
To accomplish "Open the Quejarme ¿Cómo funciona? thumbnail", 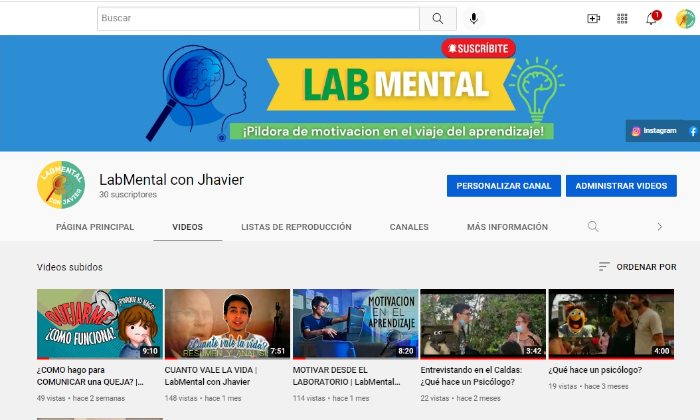I will point(100,324).
